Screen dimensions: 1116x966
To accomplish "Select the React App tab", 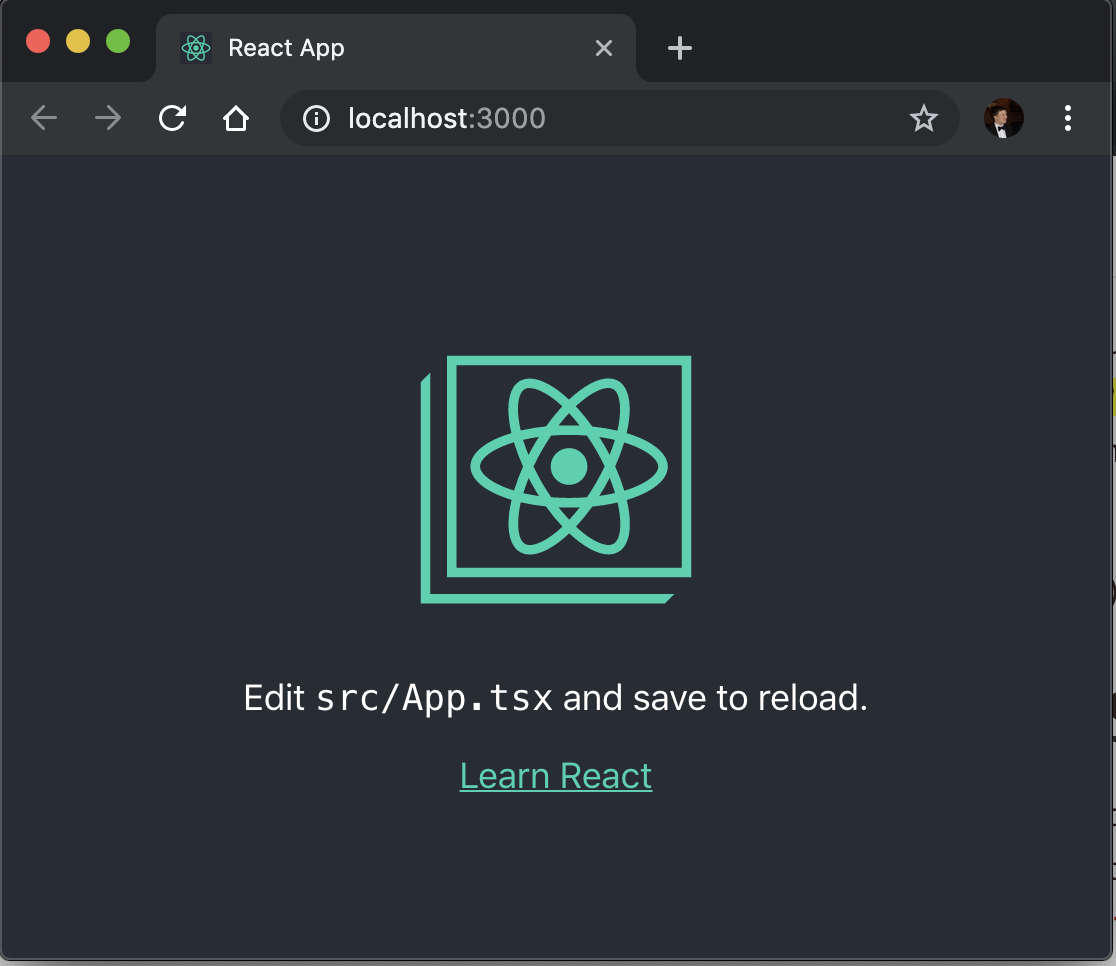I will point(396,48).
